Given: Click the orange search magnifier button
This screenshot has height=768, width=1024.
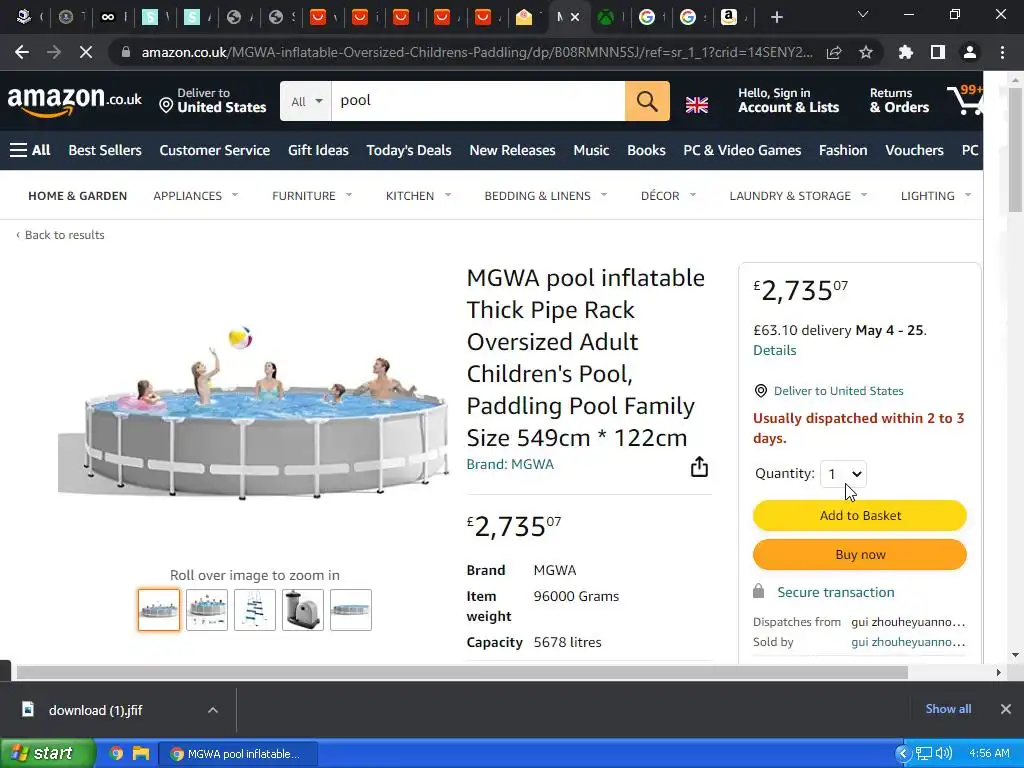Looking at the screenshot, I should coord(647,101).
